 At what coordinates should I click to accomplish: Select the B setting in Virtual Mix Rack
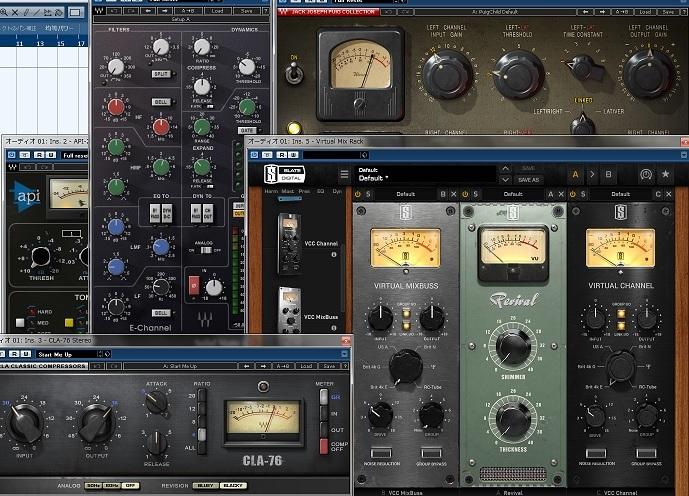pos(608,174)
